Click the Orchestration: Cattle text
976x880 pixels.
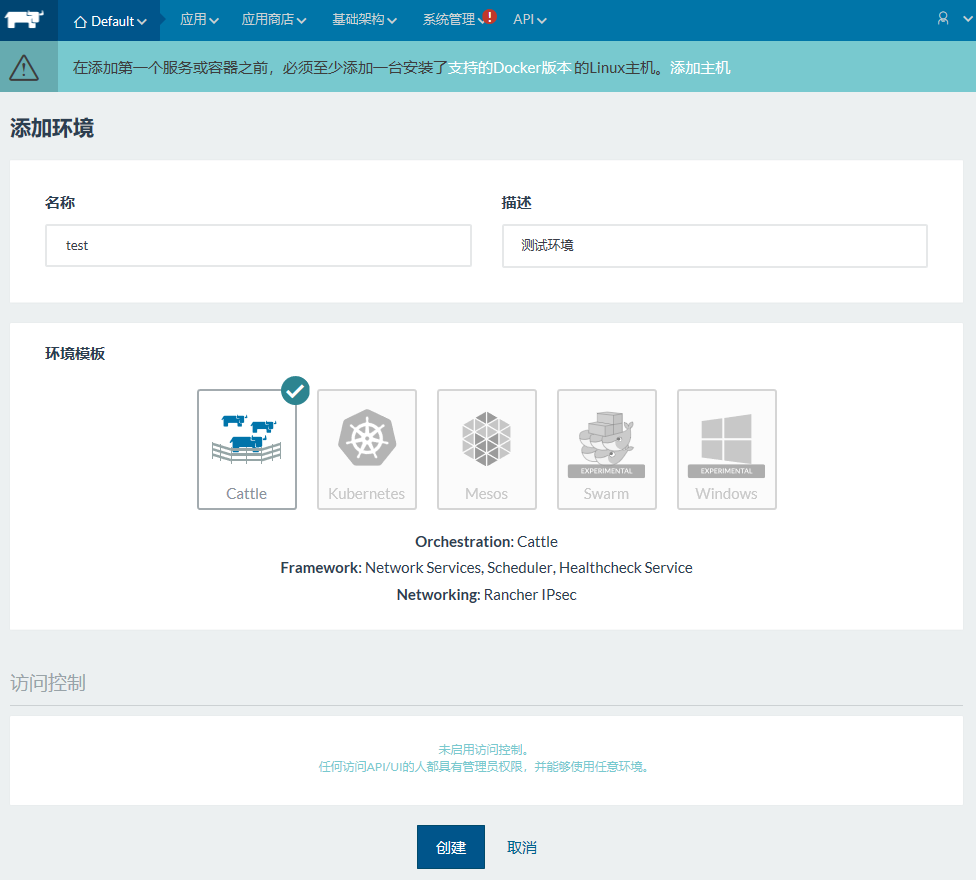coord(486,542)
